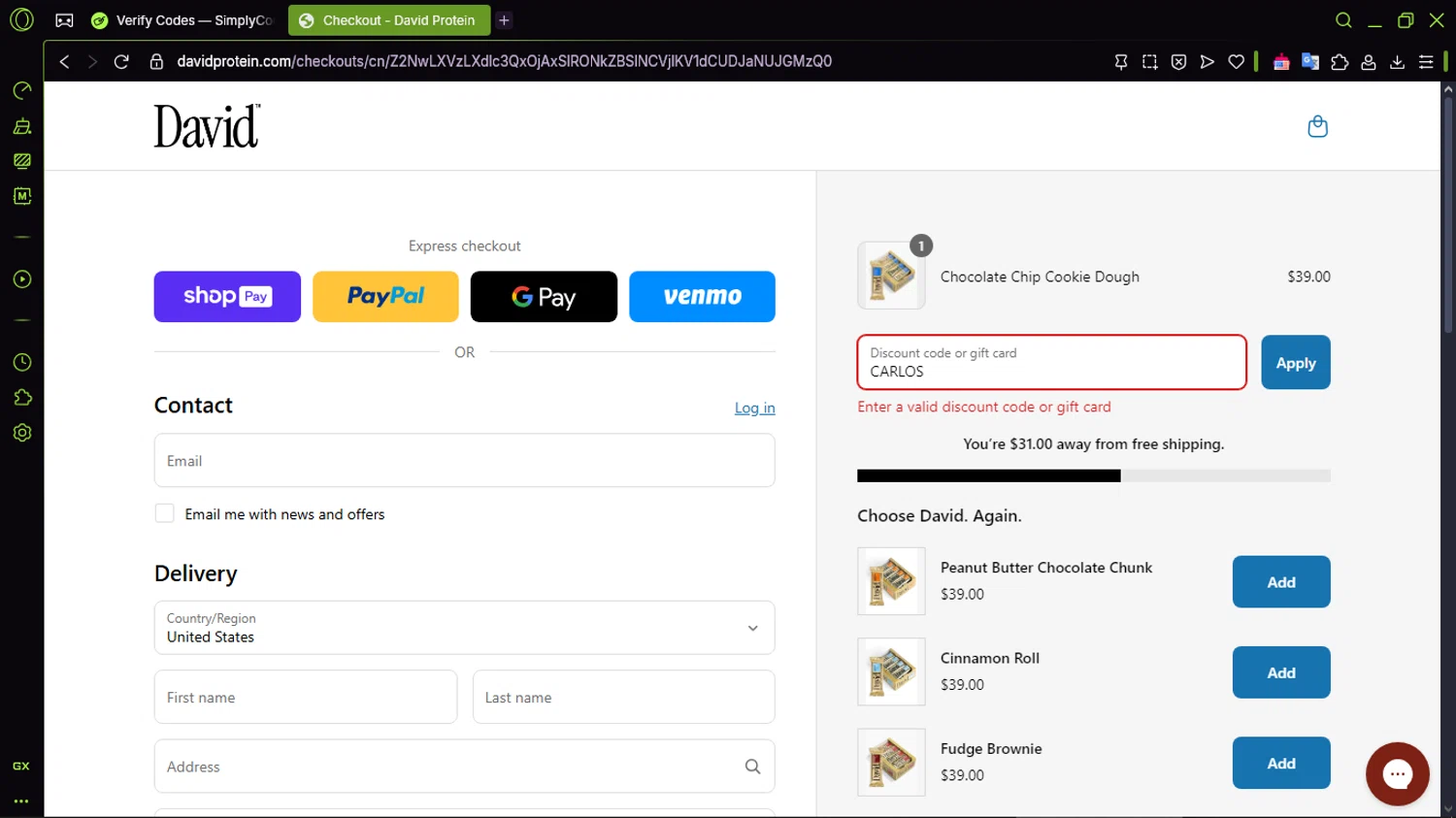Pay with Venmo button
Image resolution: width=1456 pixels, height=818 pixels.
click(x=702, y=297)
